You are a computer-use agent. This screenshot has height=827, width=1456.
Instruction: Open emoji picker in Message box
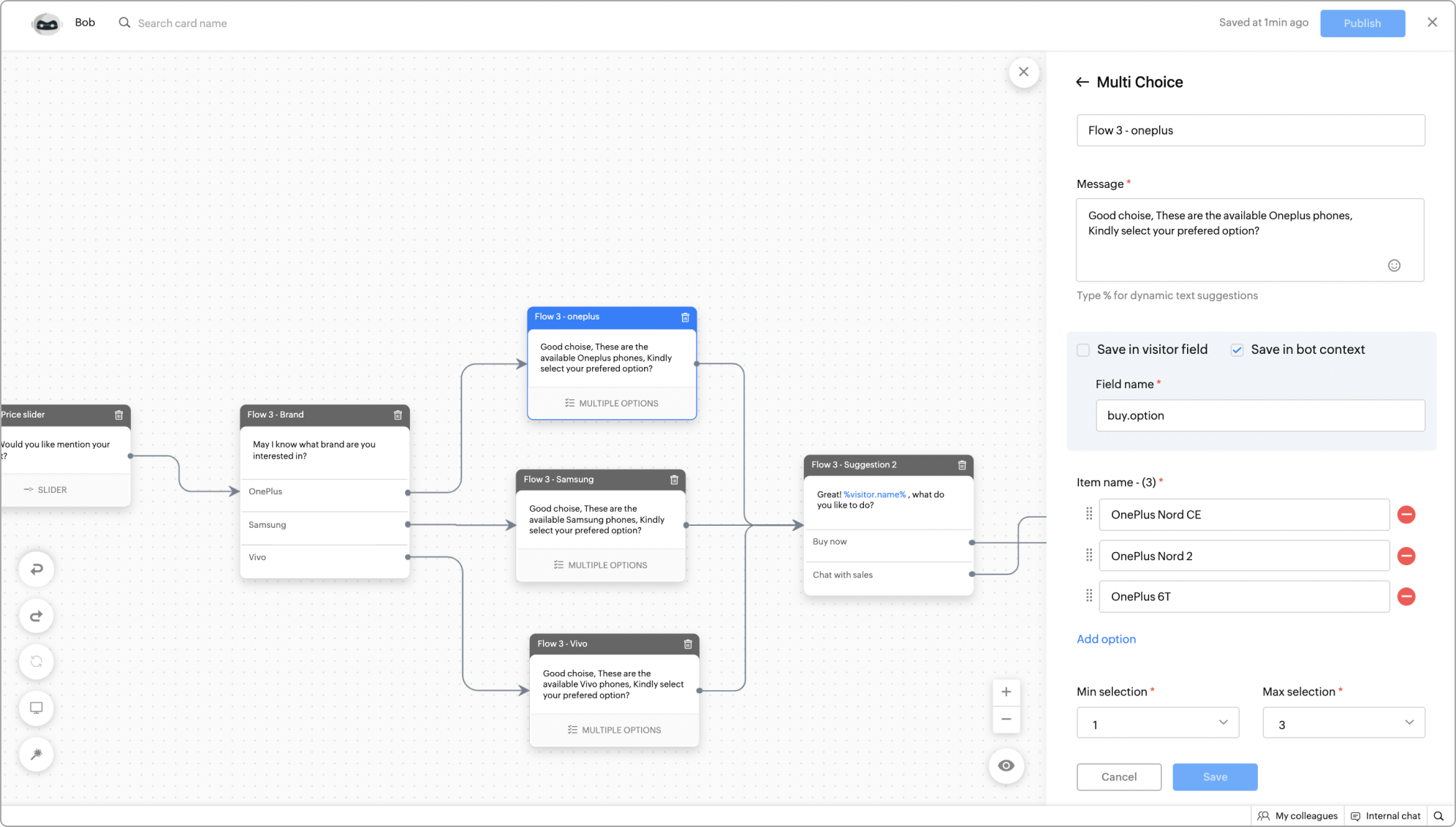(1394, 265)
